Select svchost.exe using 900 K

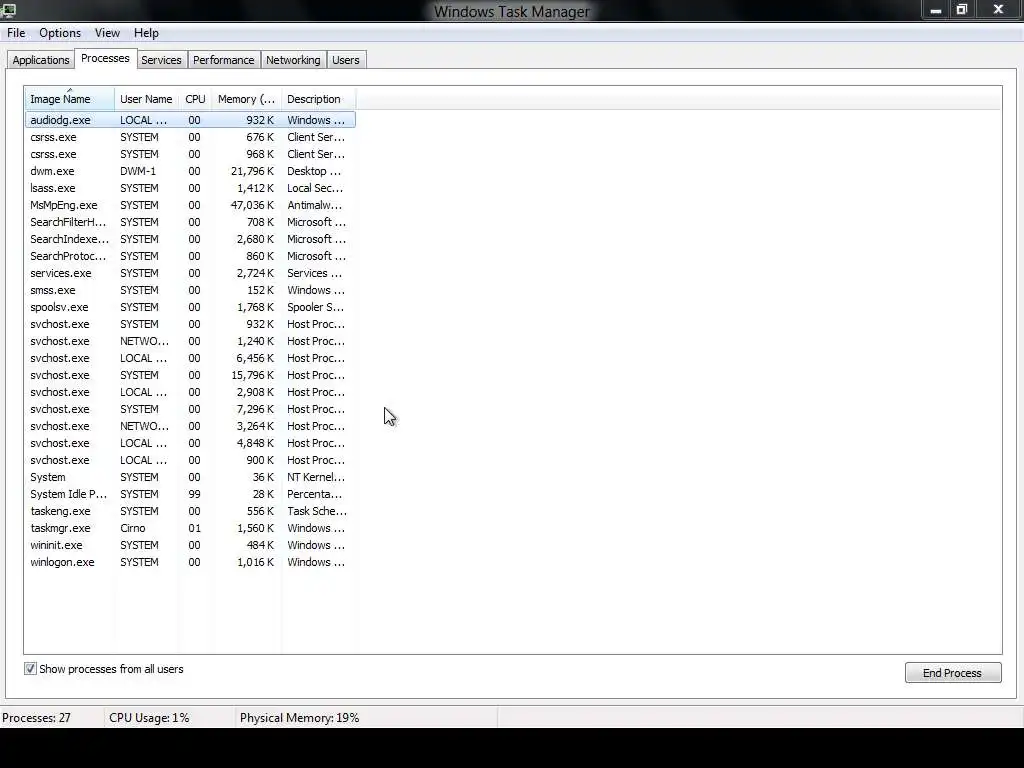click(x=190, y=460)
